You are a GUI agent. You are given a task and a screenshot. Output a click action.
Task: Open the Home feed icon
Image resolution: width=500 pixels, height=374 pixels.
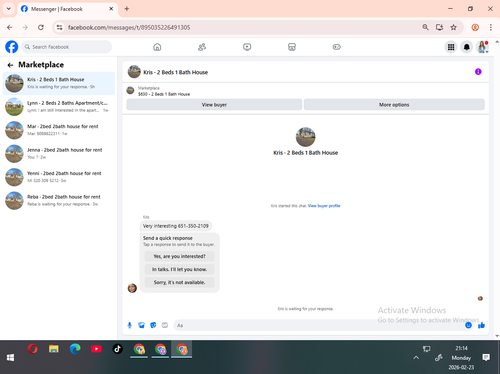pyautogui.click(x=157, y=47)
